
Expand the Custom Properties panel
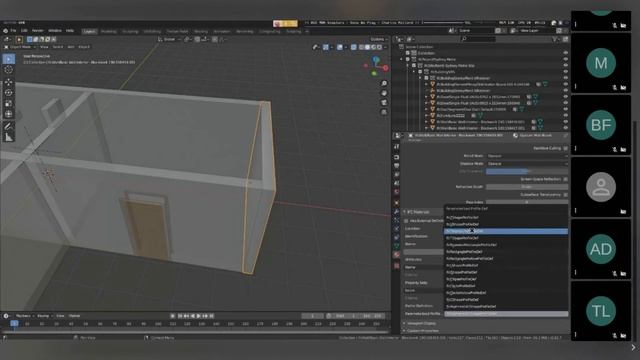(x=422, y=331)
